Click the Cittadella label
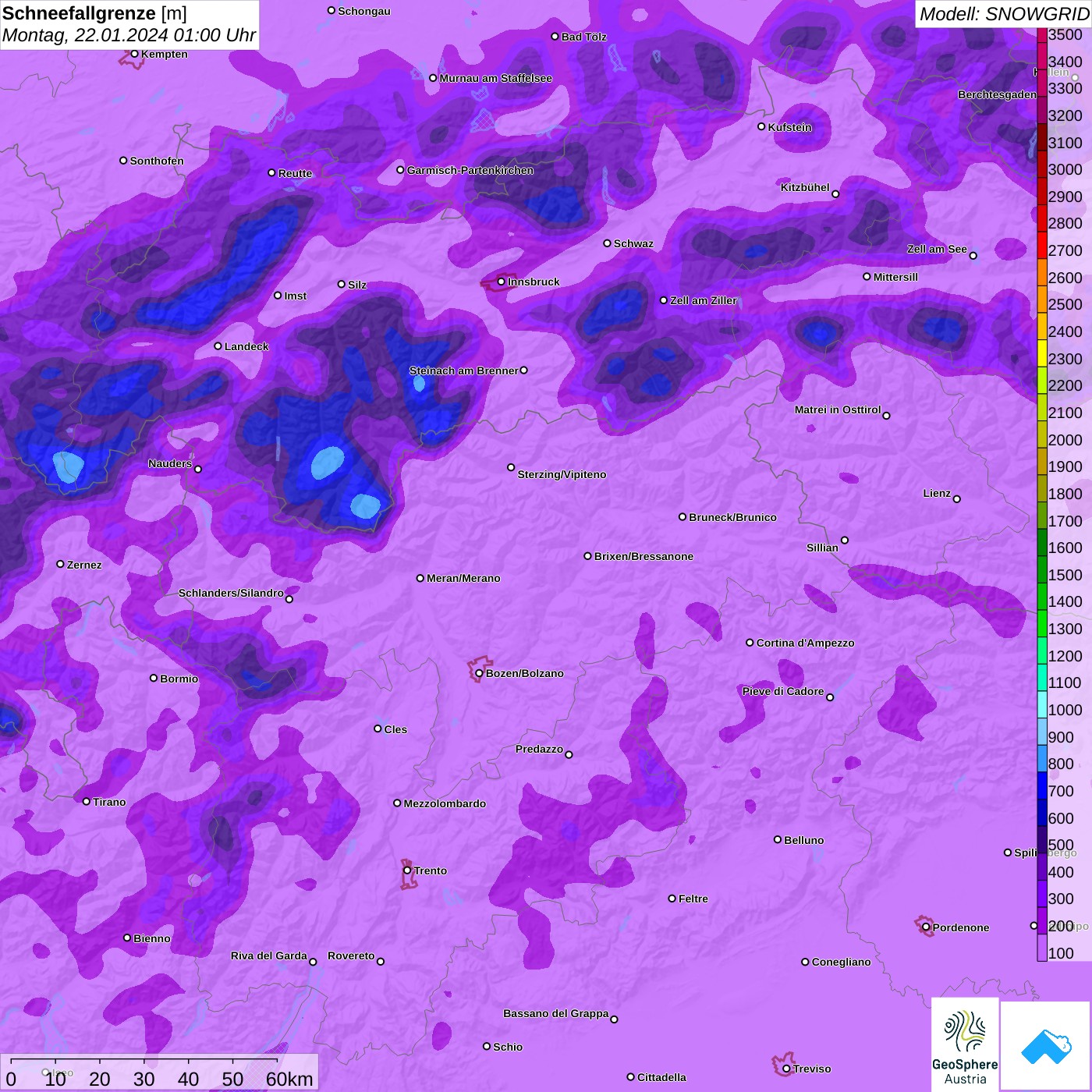The image size is (1092, 1092). point(661,1077)
